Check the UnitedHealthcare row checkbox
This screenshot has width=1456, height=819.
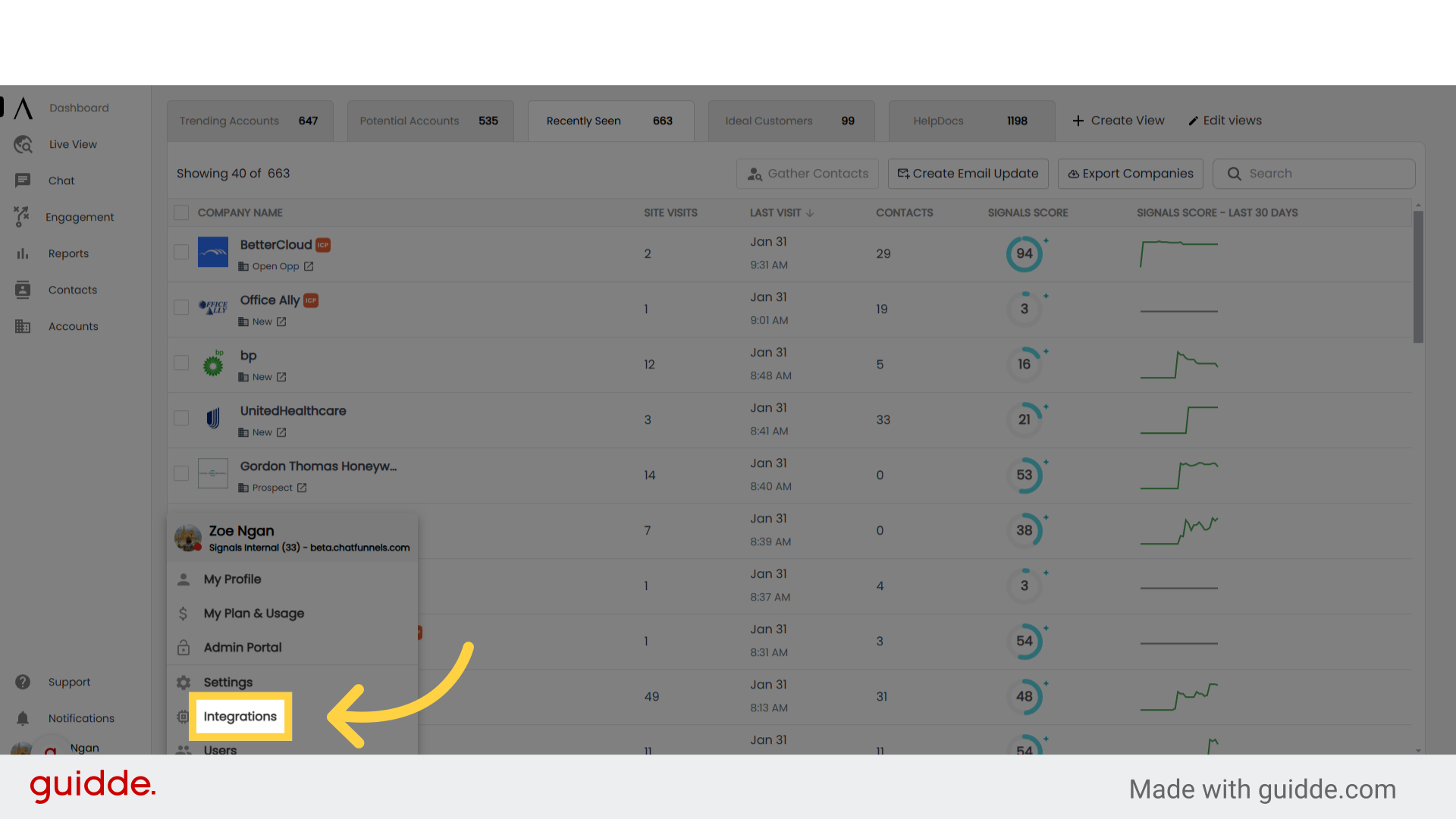181,418
